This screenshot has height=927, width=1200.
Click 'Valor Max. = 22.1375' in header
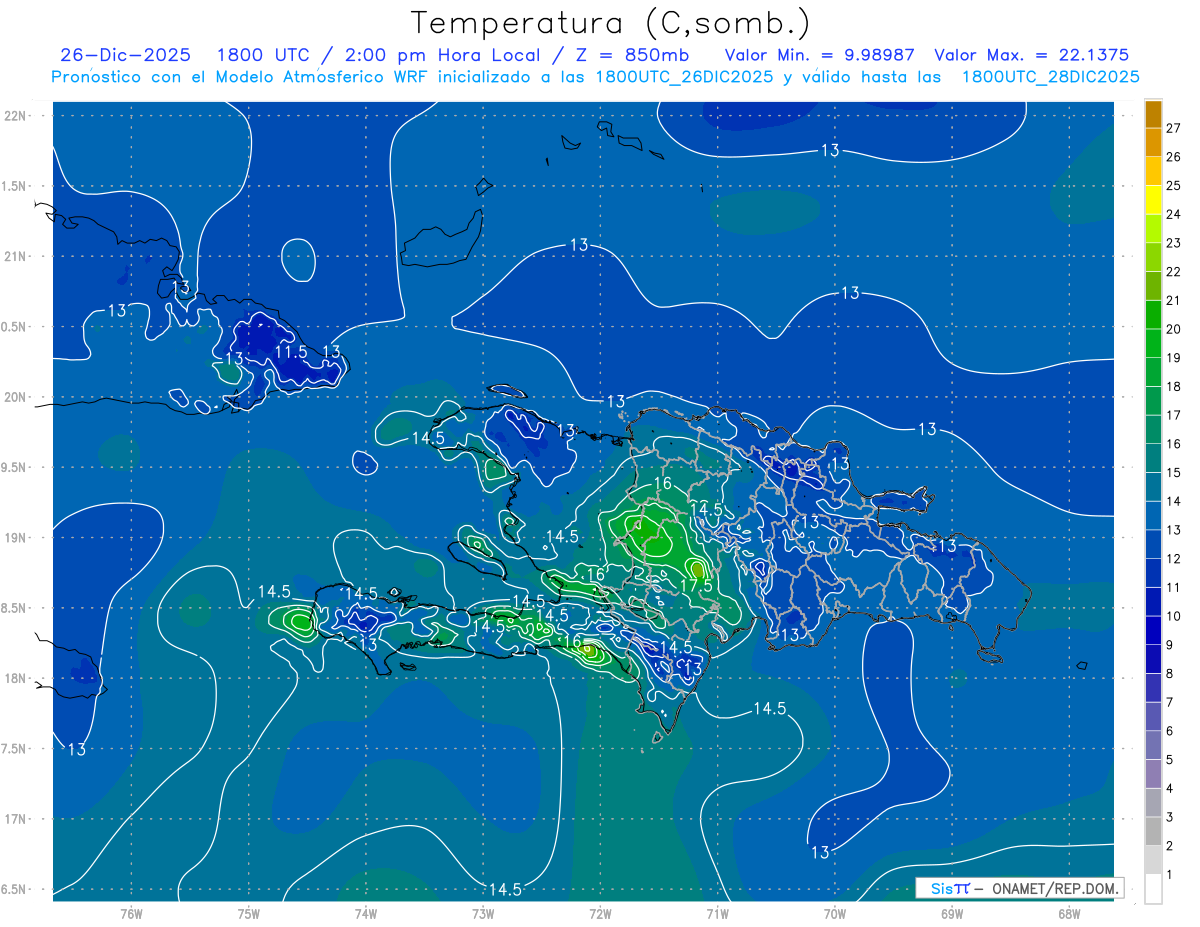(1032, 55)
